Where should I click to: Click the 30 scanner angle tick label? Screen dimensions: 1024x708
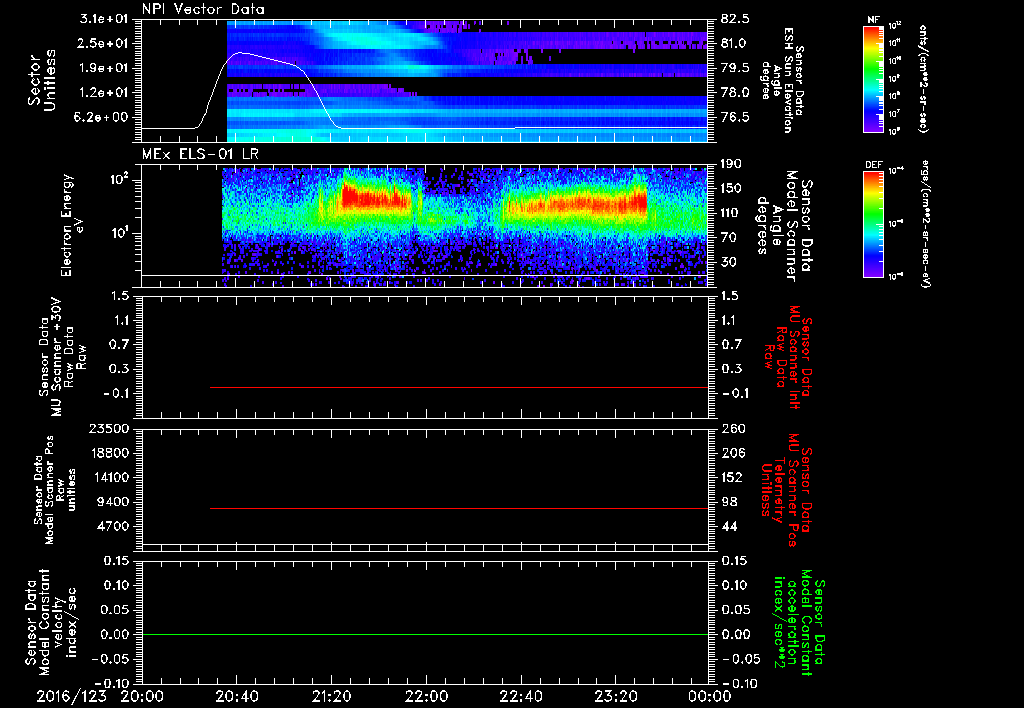click(x=728, y=263)
